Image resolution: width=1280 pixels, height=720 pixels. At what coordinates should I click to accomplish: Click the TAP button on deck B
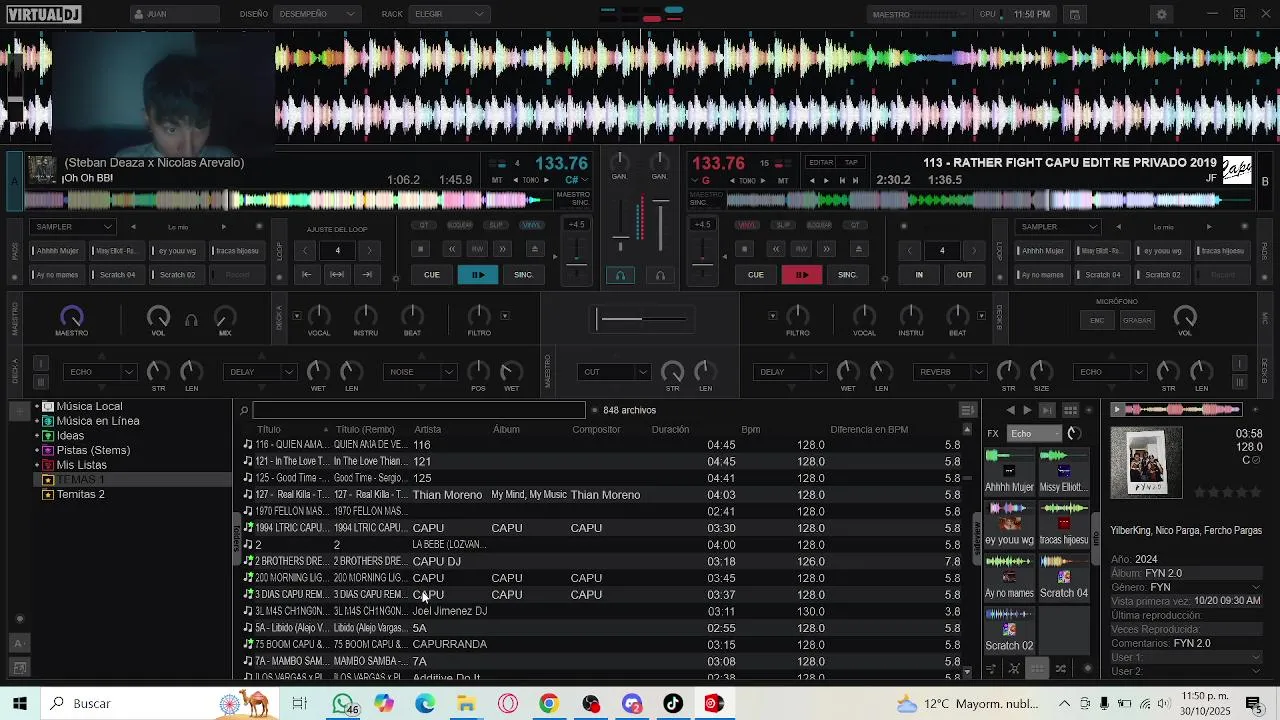(851, 163)
